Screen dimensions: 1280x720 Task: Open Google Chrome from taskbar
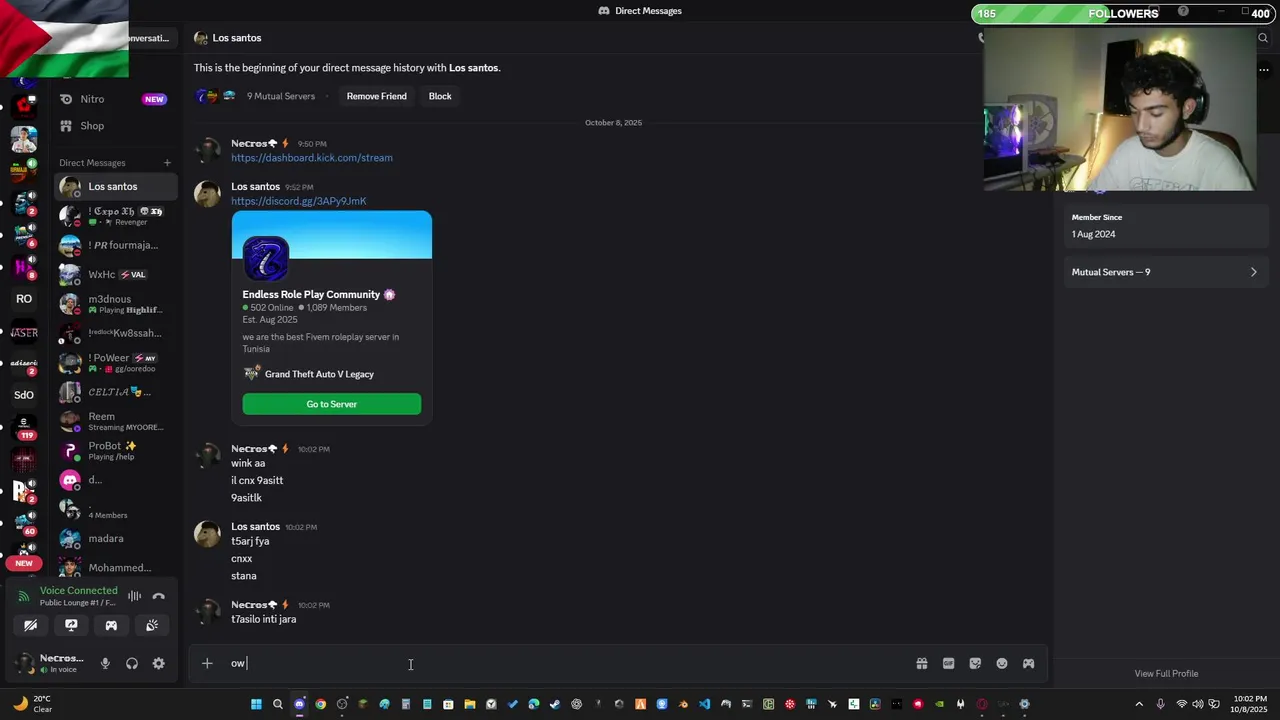320,704
